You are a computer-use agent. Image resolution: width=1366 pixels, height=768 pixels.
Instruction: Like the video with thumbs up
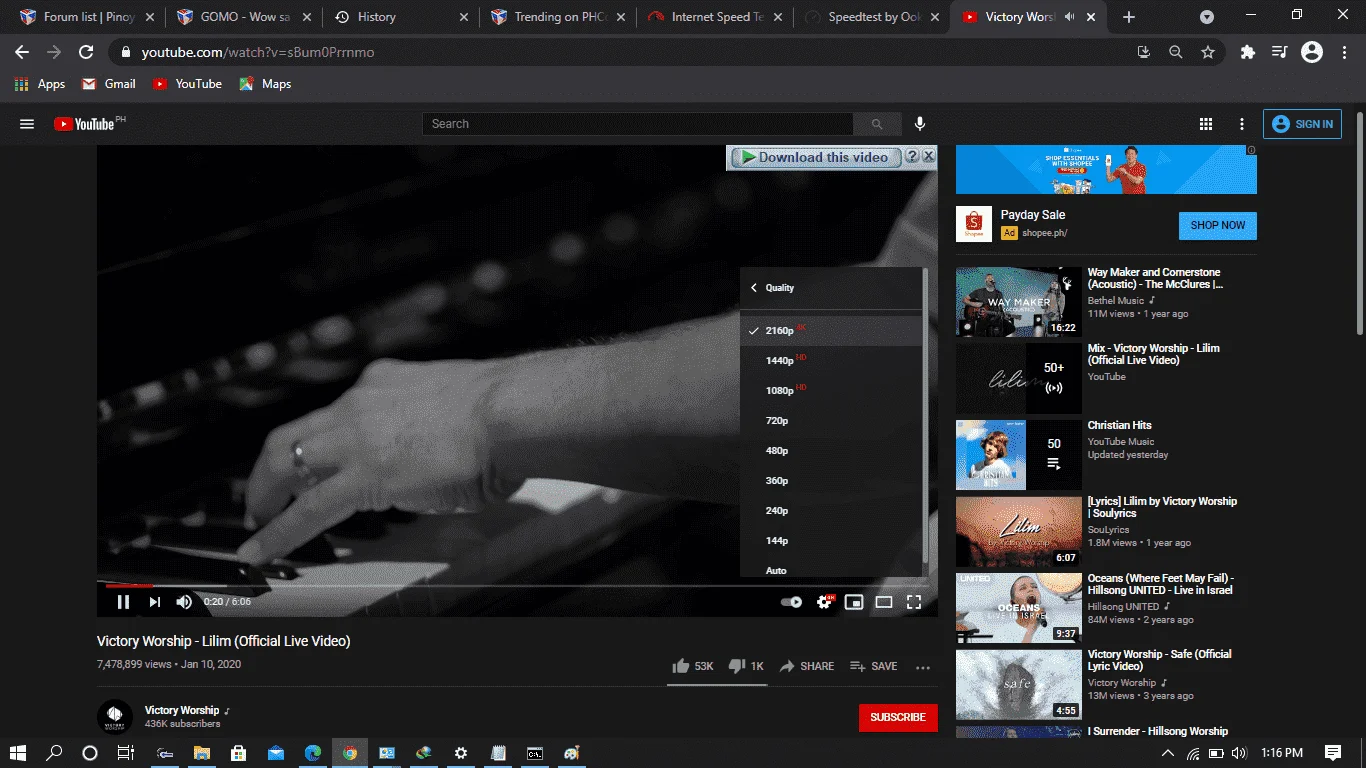(692, 666)
